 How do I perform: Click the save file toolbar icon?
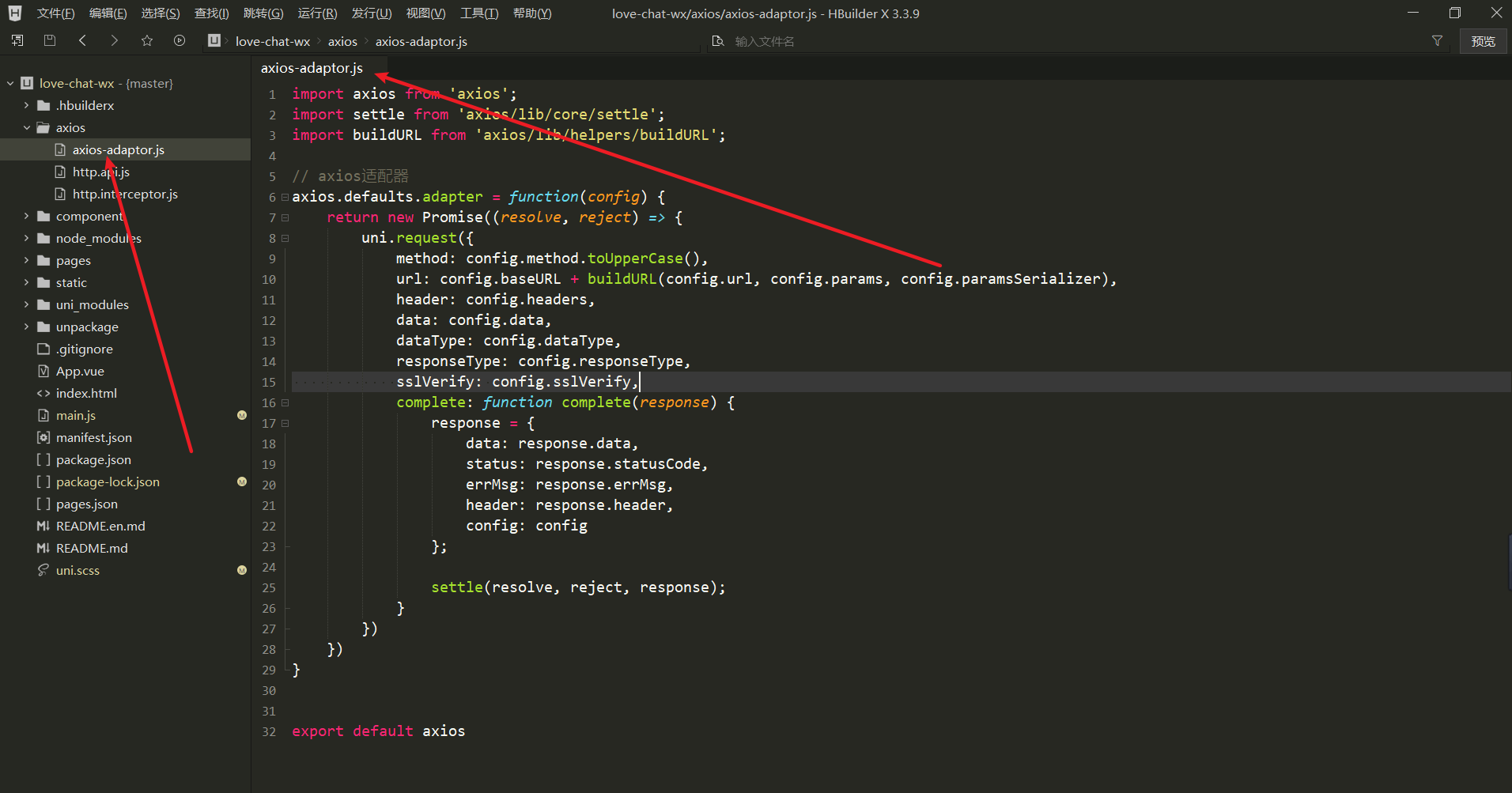coord(50,41)
